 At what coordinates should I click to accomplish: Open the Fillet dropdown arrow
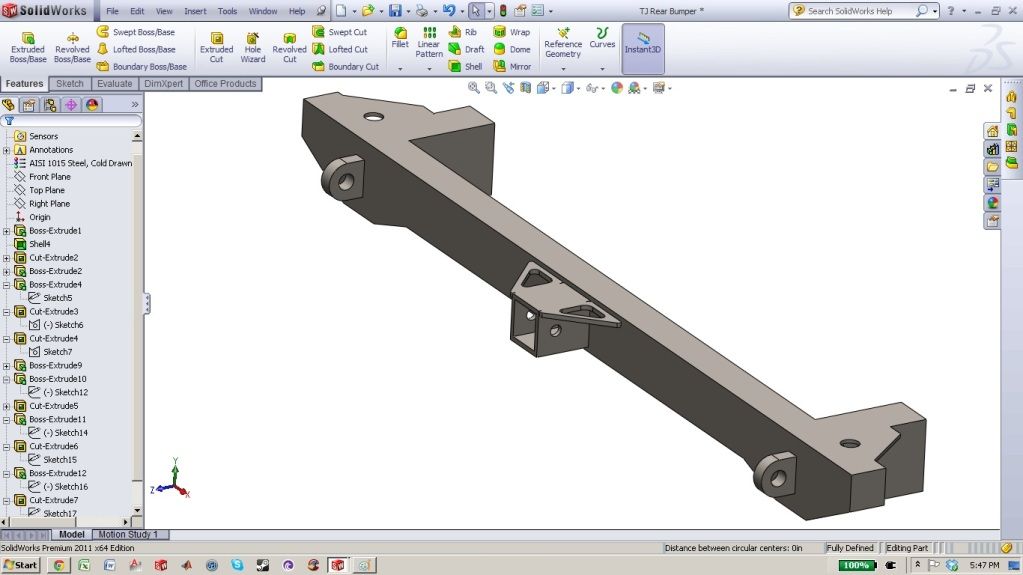click(400, 69)
